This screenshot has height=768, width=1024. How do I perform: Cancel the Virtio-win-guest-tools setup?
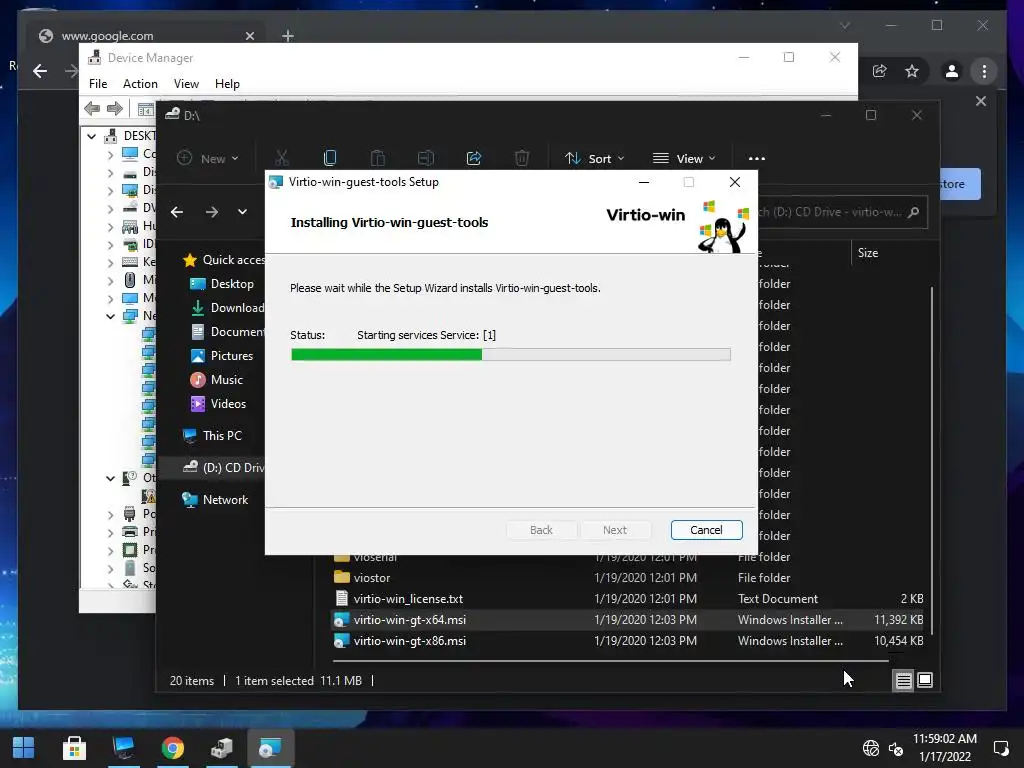pos(706,530)
